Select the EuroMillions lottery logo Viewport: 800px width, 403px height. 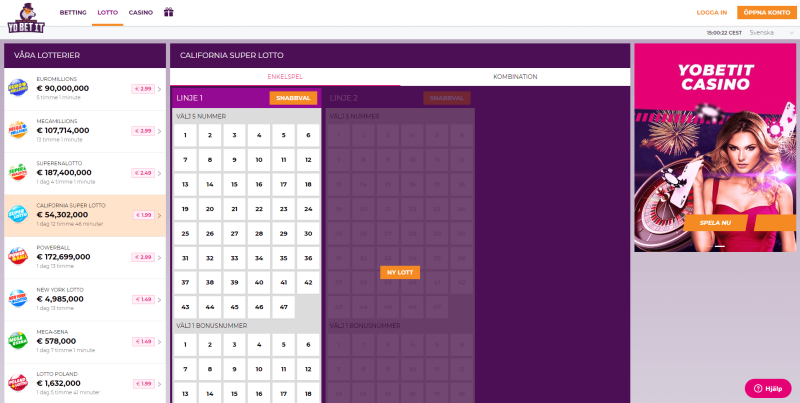tap(18, 88)
